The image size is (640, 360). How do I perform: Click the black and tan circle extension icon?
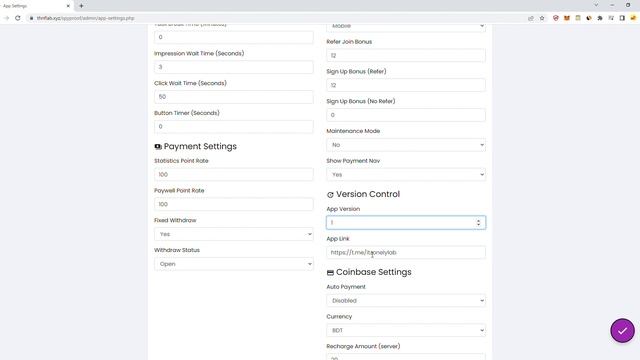pos(589,18)
